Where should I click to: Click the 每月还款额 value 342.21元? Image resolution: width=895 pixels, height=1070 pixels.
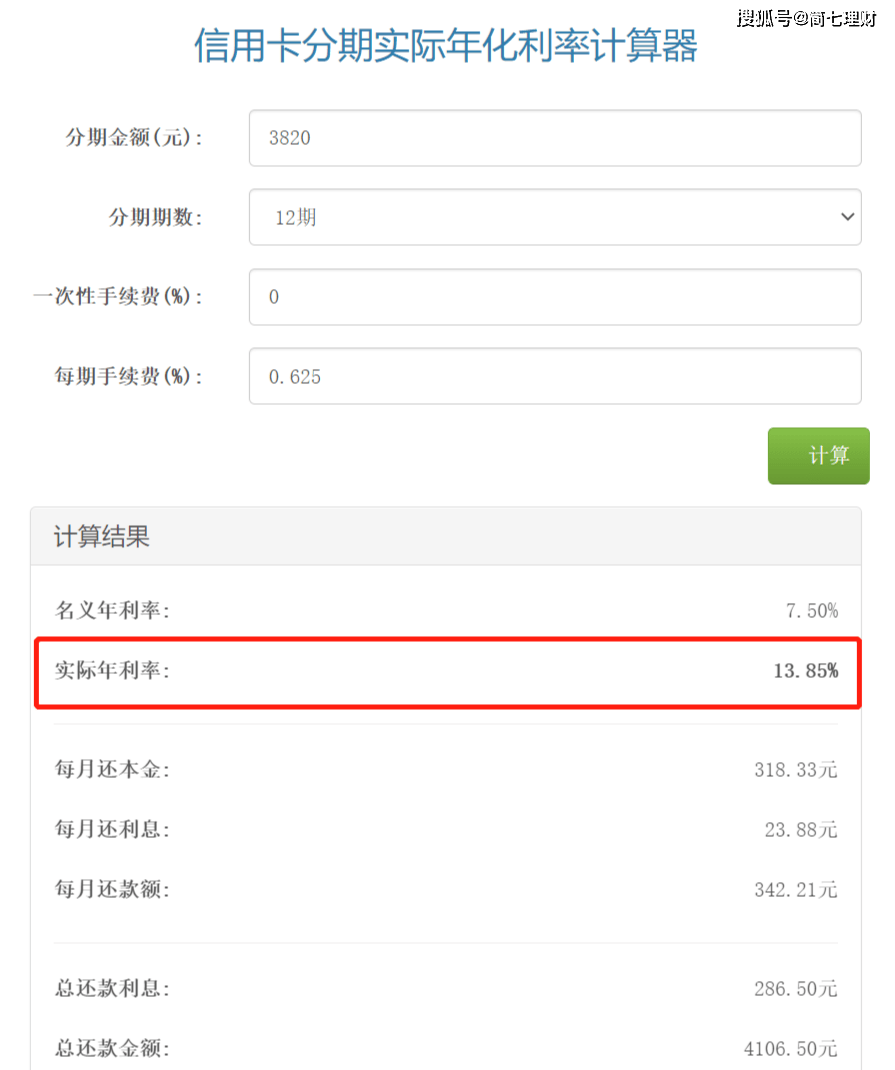pos(795,889)
